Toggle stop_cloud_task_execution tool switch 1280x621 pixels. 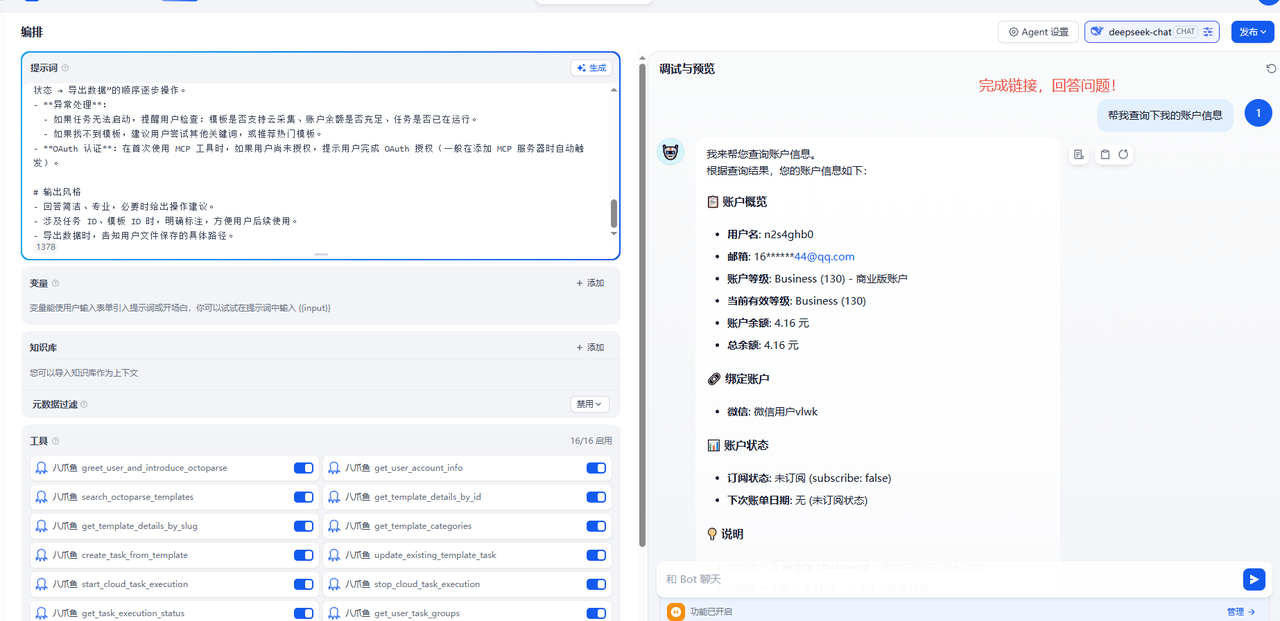pyautogui.click(x=596, y=584)
